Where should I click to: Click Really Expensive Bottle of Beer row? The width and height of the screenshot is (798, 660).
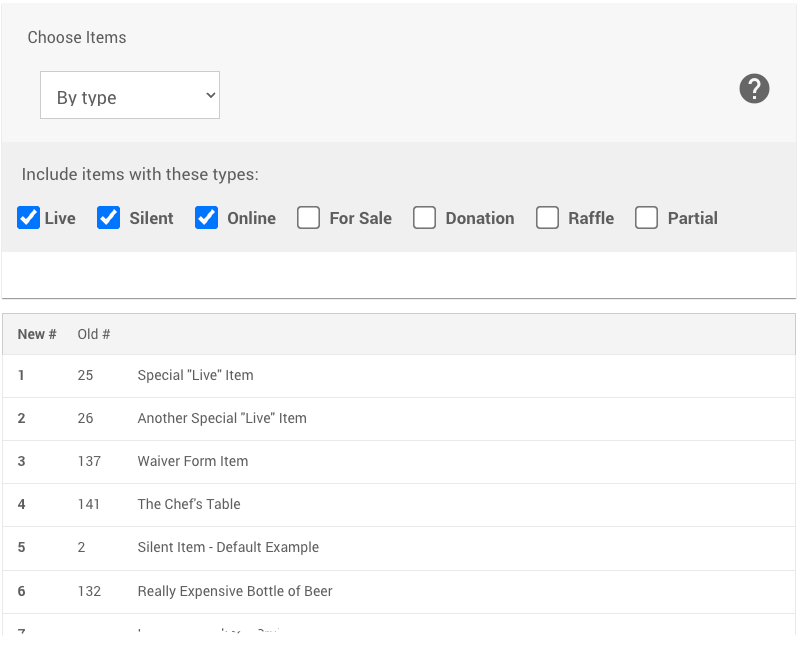coord(235,591)
